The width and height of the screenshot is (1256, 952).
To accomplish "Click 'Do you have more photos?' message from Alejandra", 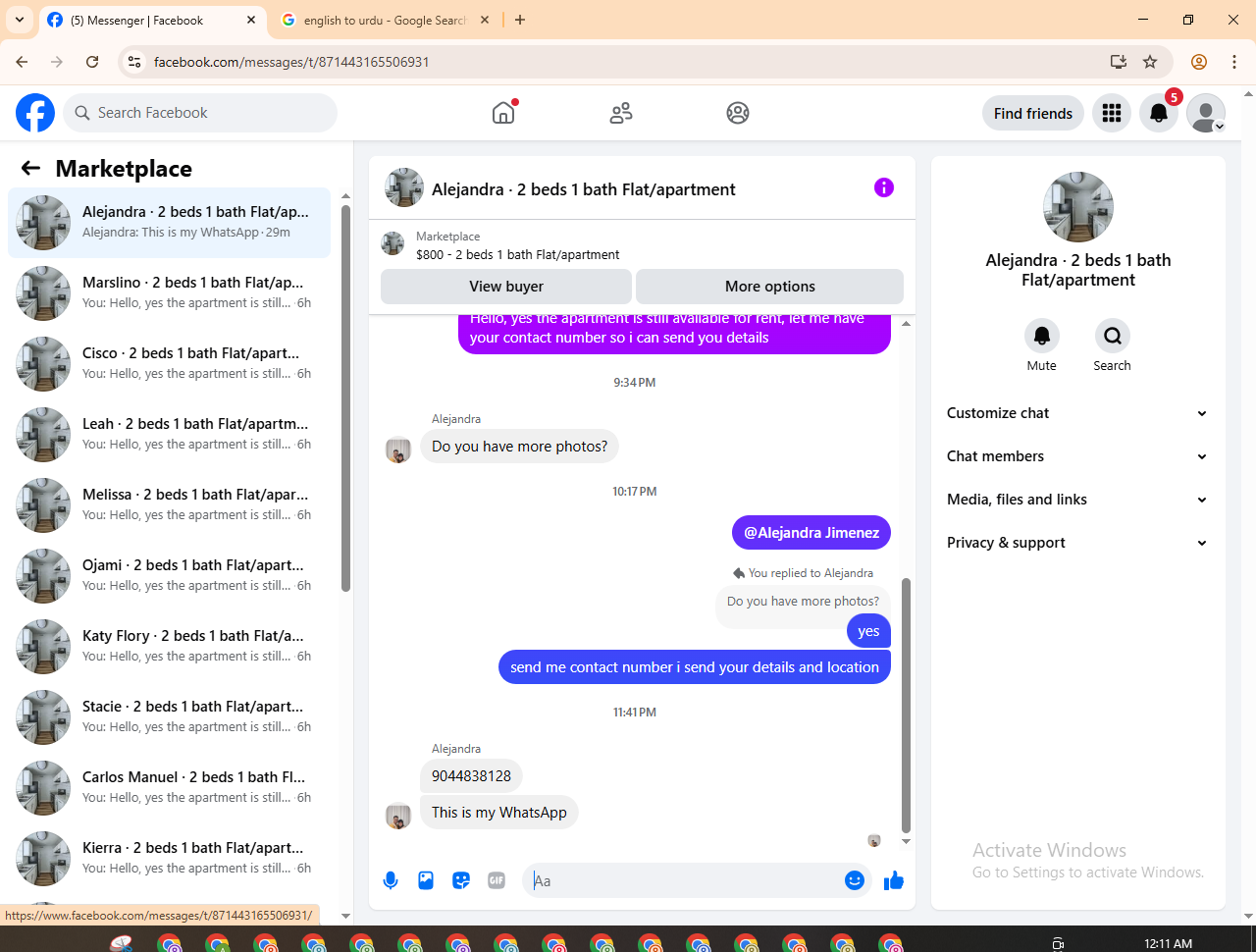I will point(519,447).
